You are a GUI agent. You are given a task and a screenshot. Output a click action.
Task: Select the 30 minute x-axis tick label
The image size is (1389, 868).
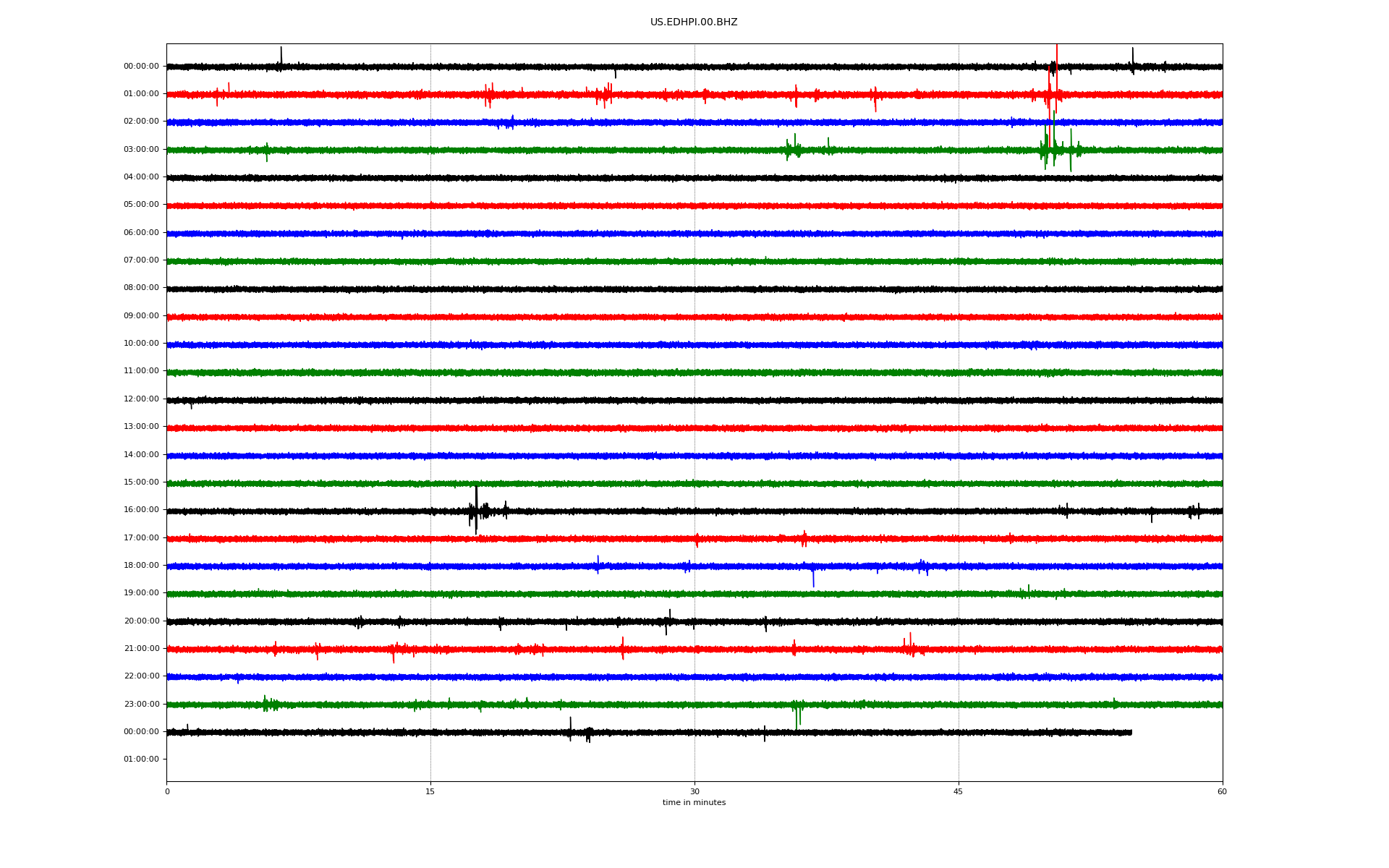(x=694, y=791)
